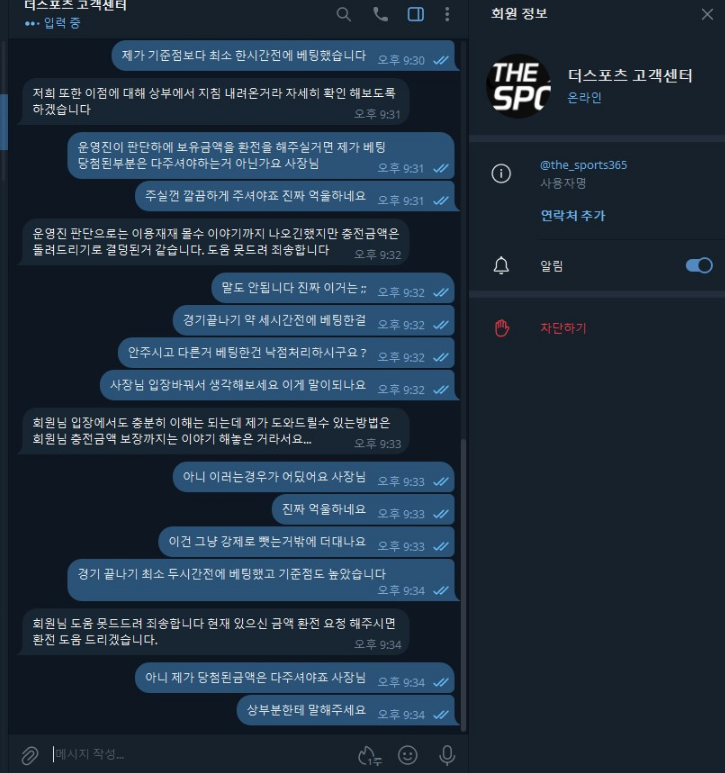This screenshot has width=725, height=773.
Task: Open the auto-delete timer icon
Action: click(369, 755)
